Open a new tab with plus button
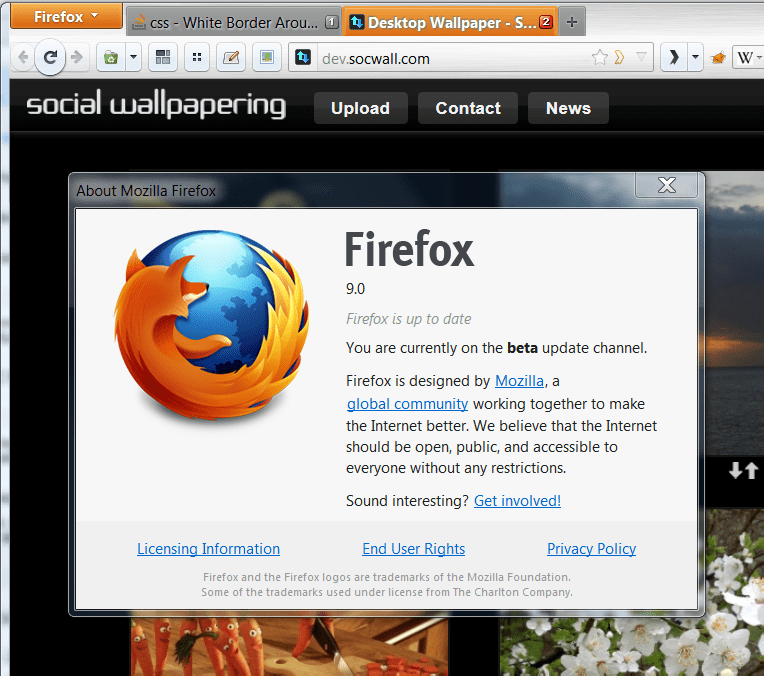The height and width of the screenshot is (676, 764). pos(572,22)
